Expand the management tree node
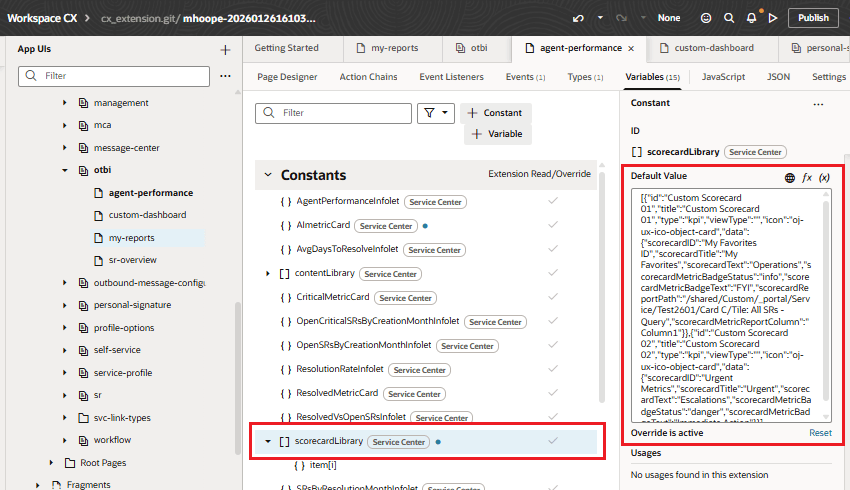This screenshot has width=850, height=490. [x=65, y=102]
